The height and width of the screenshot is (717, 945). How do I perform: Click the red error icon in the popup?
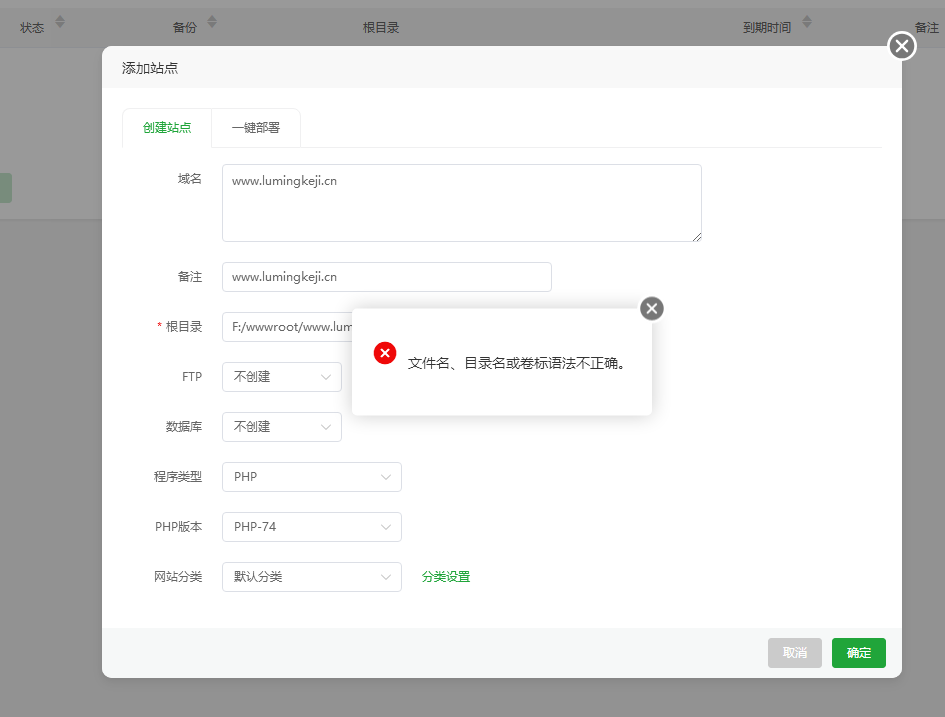click(x=385, y=353)
